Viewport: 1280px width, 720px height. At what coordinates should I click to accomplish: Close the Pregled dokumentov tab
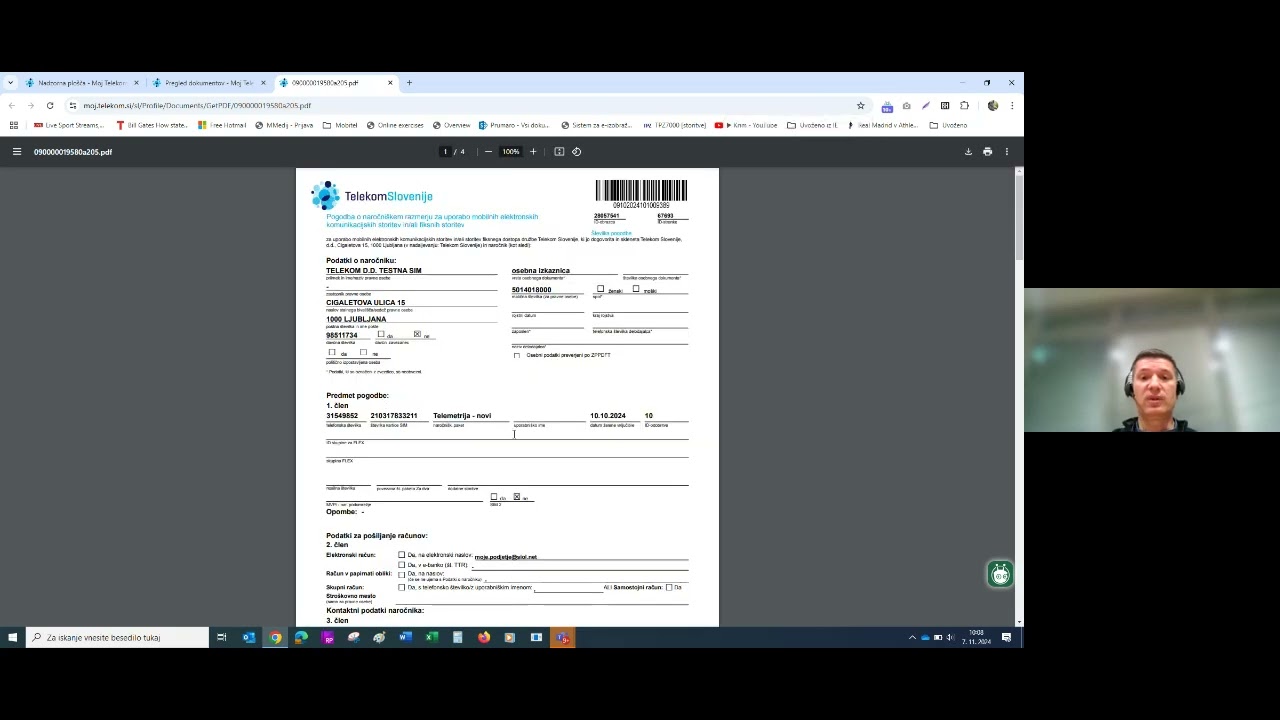point(263,83)
